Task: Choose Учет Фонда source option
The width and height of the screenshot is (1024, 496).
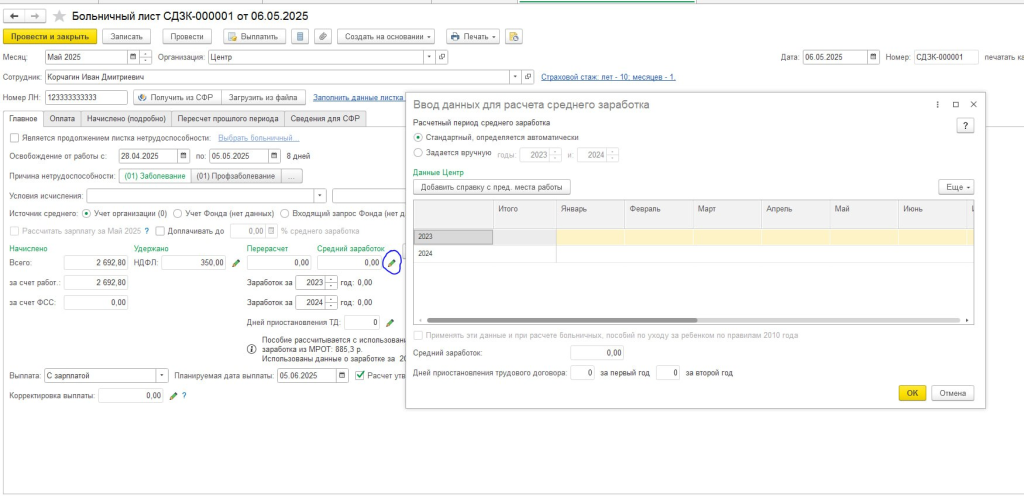Action: (x=178, y=213)
